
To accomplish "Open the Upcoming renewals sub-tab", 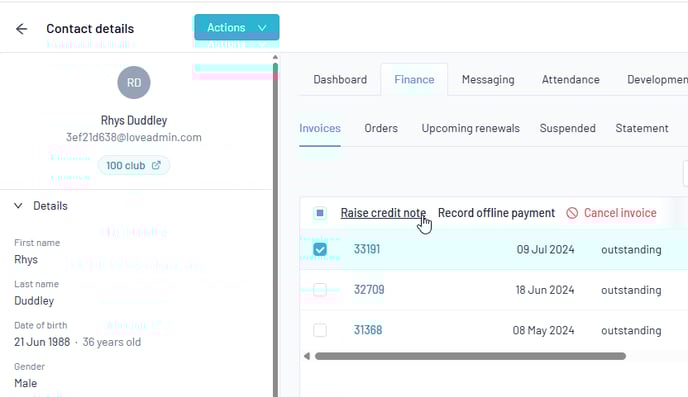I will (x=470, y=128).
